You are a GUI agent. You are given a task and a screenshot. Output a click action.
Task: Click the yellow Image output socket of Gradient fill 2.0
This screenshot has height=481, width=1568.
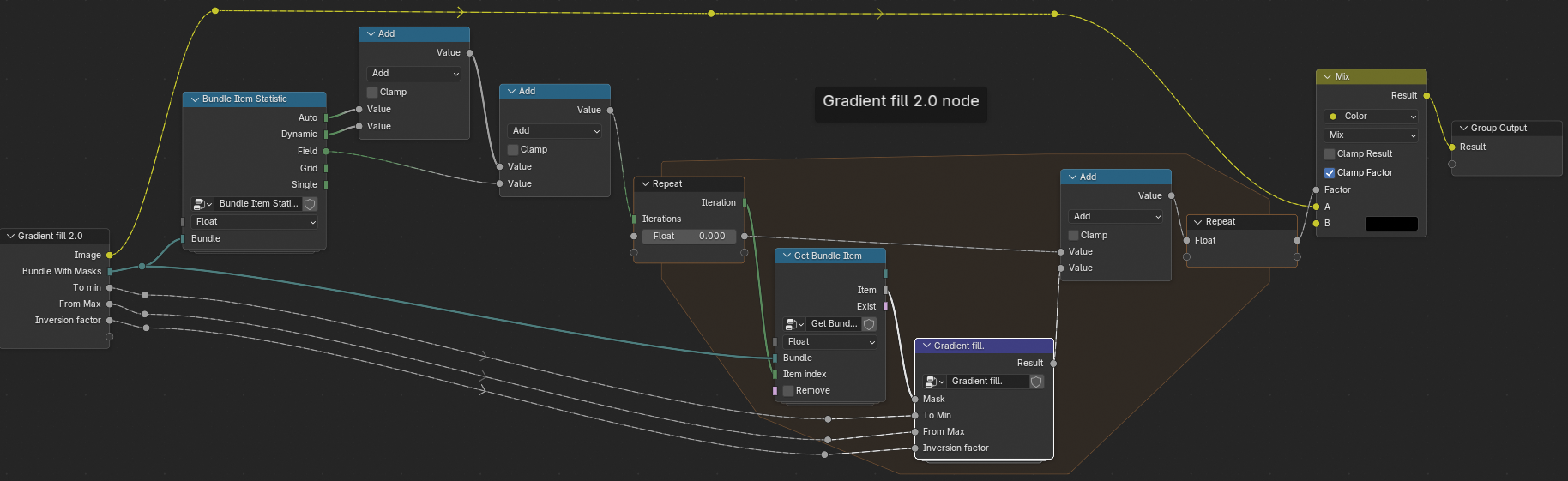pos(110,255)
